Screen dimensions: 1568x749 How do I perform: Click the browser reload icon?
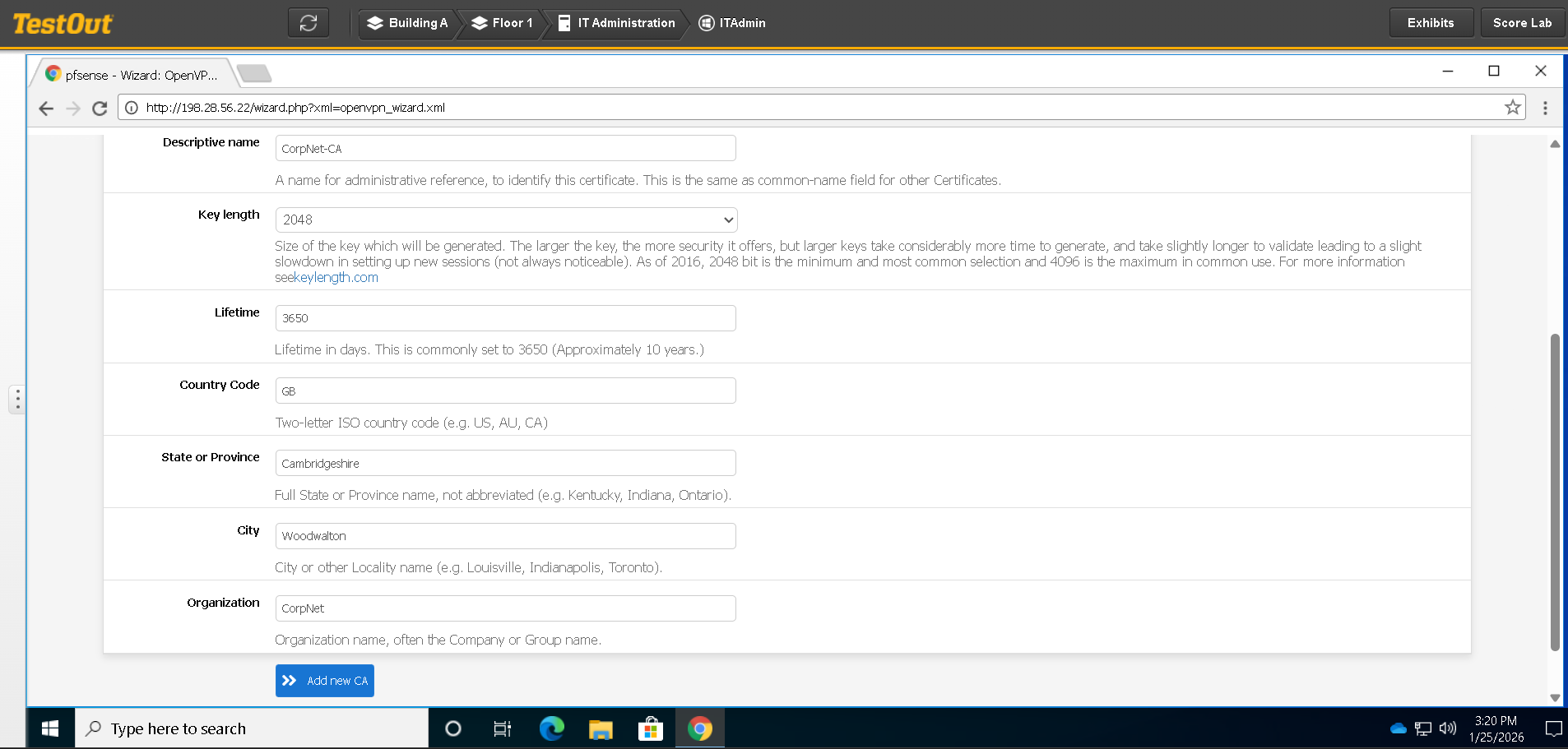(x=100, y=109)
